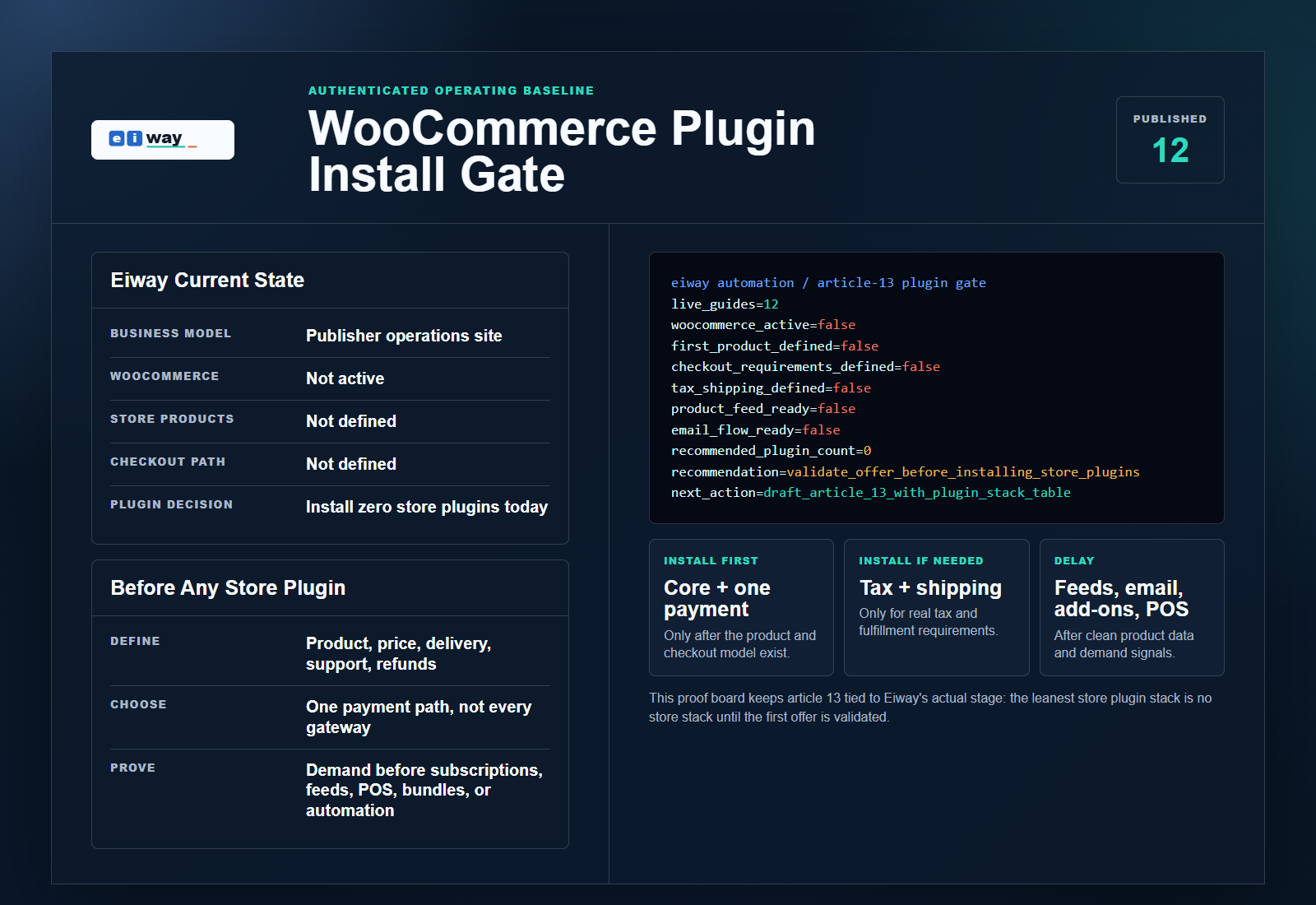Viewport: 1316px width, 905px height.
Task: Click the 'CHOOSE' row label
Action: tap(138, 704)
